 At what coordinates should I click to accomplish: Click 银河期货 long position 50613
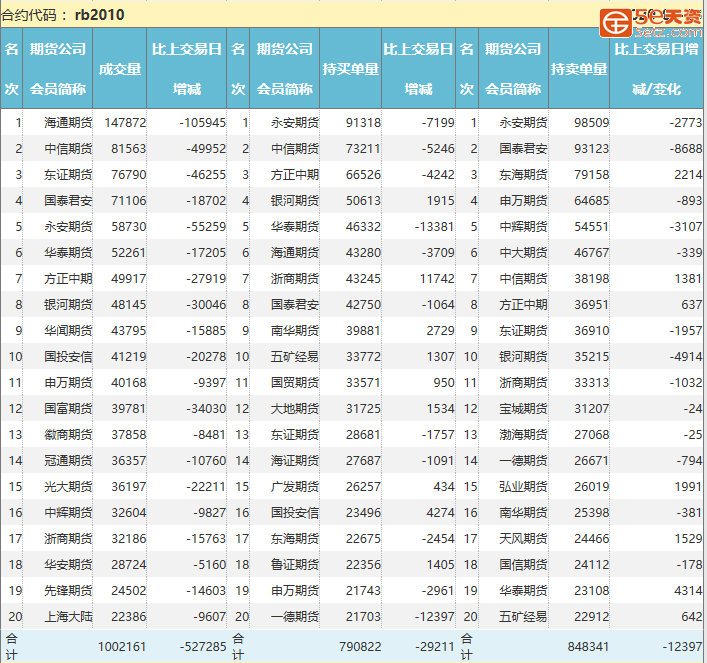363,201
